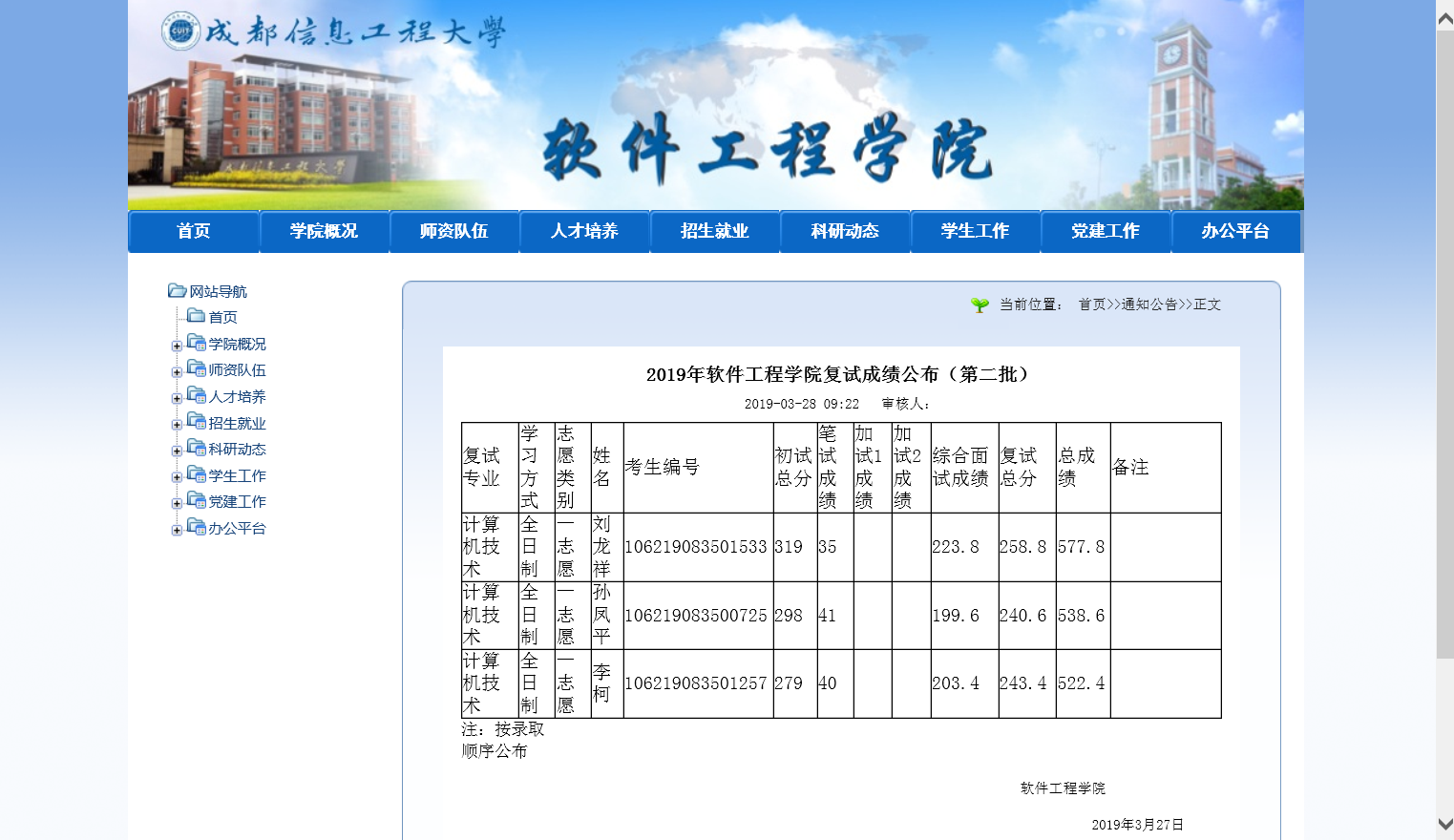This screenshot has height=840, width=1454.
Task: Click the green sprout icon before 当前位置
Action: point(980,304)
